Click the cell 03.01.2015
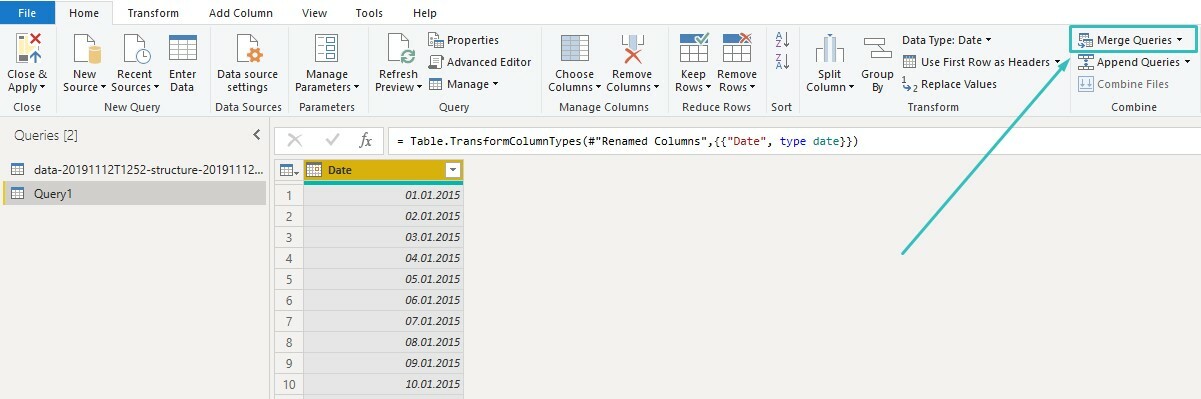The width and height of the screenshot is (1201, 399). [x=383, y=237]
